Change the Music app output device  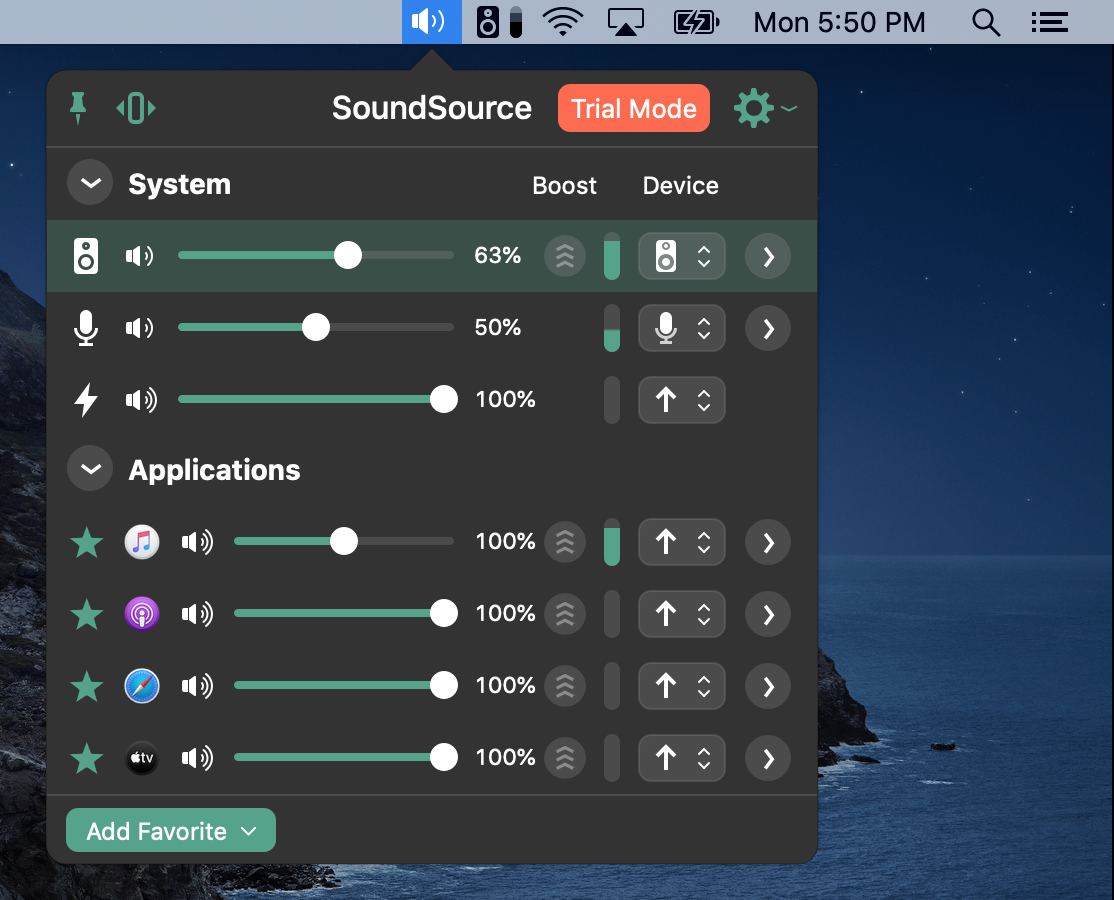point(681,543)
